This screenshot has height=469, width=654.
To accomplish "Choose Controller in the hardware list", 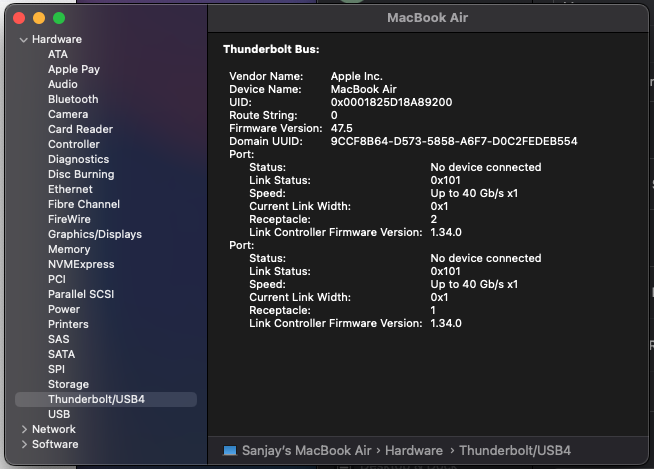I will 74,144.
